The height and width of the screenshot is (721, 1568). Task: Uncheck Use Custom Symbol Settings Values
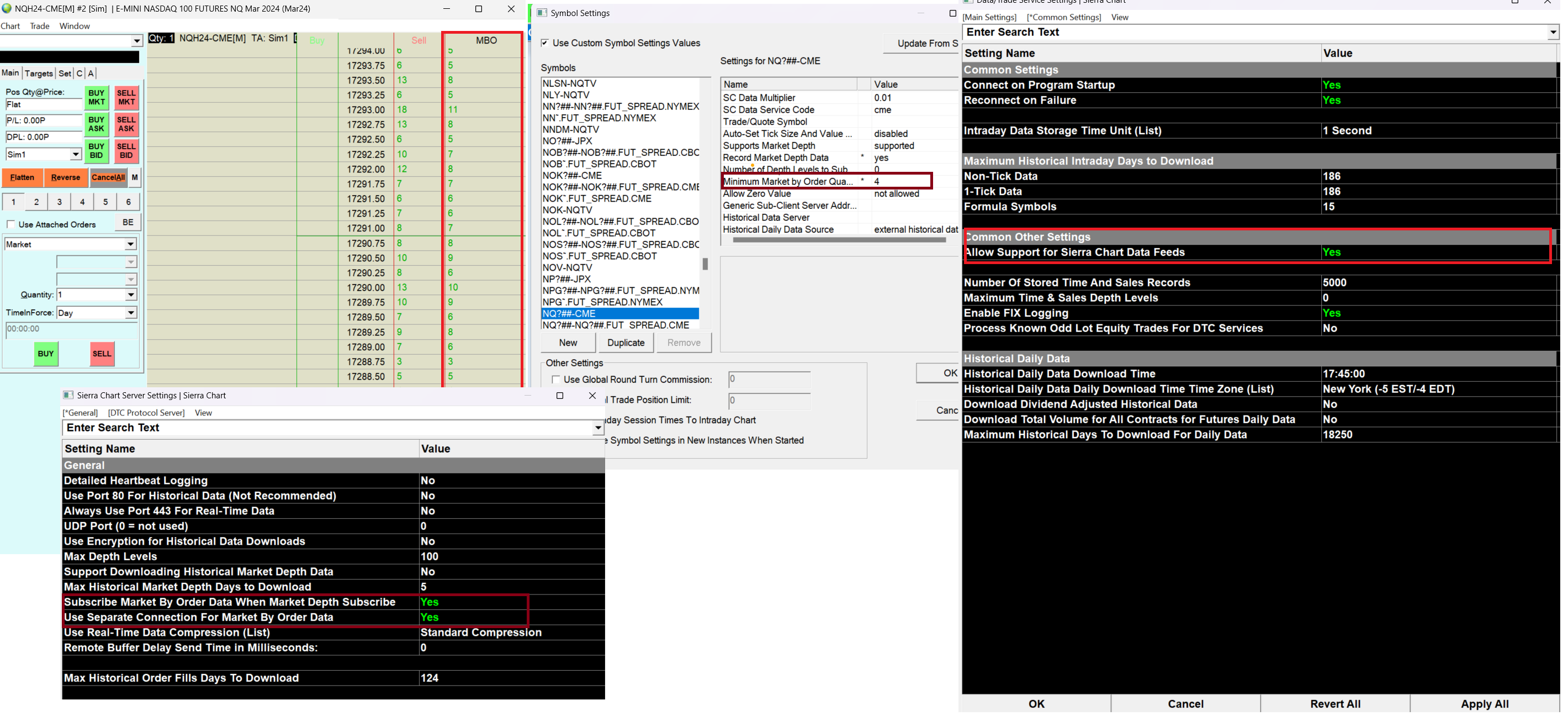pos(545,43)
